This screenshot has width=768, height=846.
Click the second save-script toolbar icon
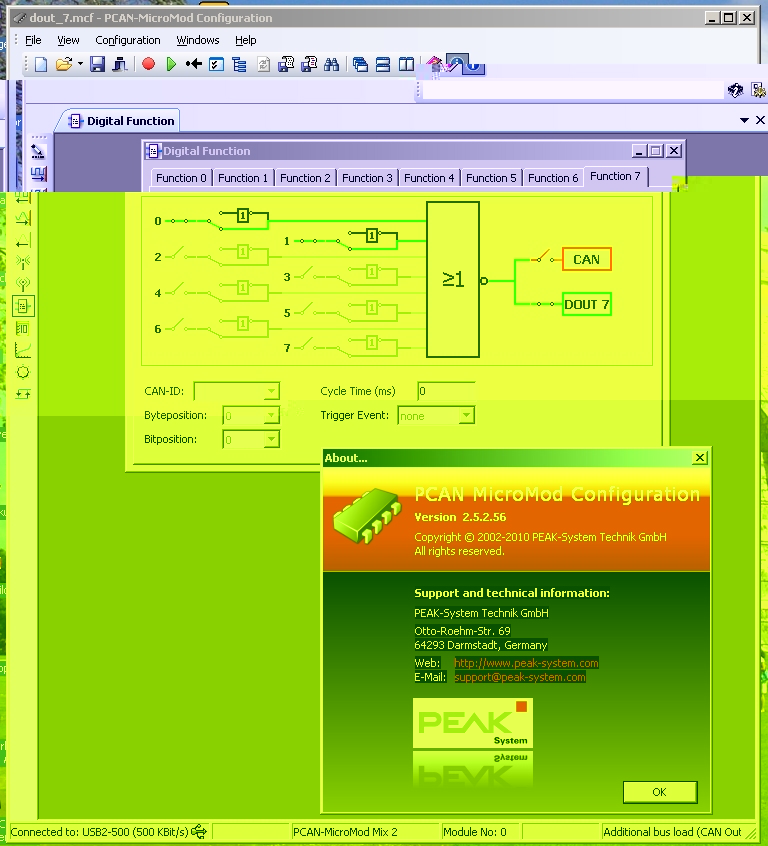click(309, 65)
